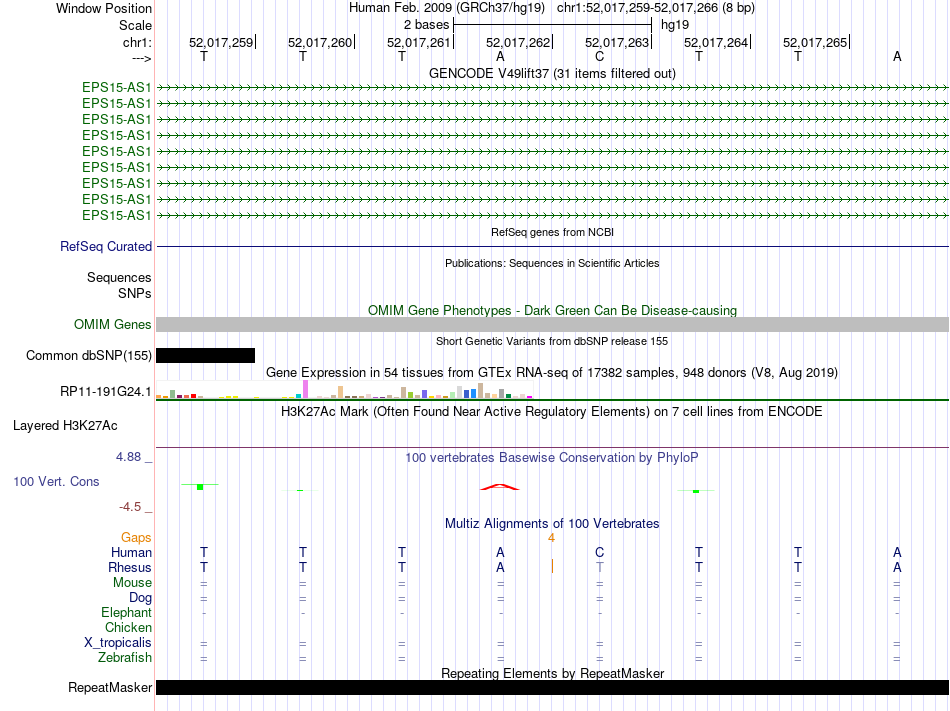950x711 pixels.
Task: Open Repeating Elements by RepeatMasker title
Action: (552, 673)
